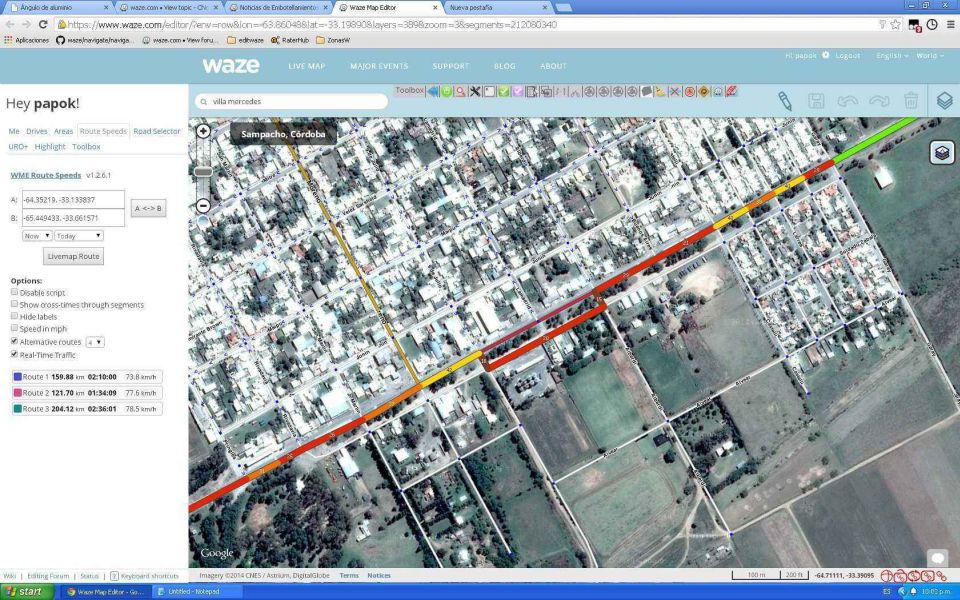Click the rightmost red chain-link status icon
This screenshot has height=600, width=960.
[942, 576]
